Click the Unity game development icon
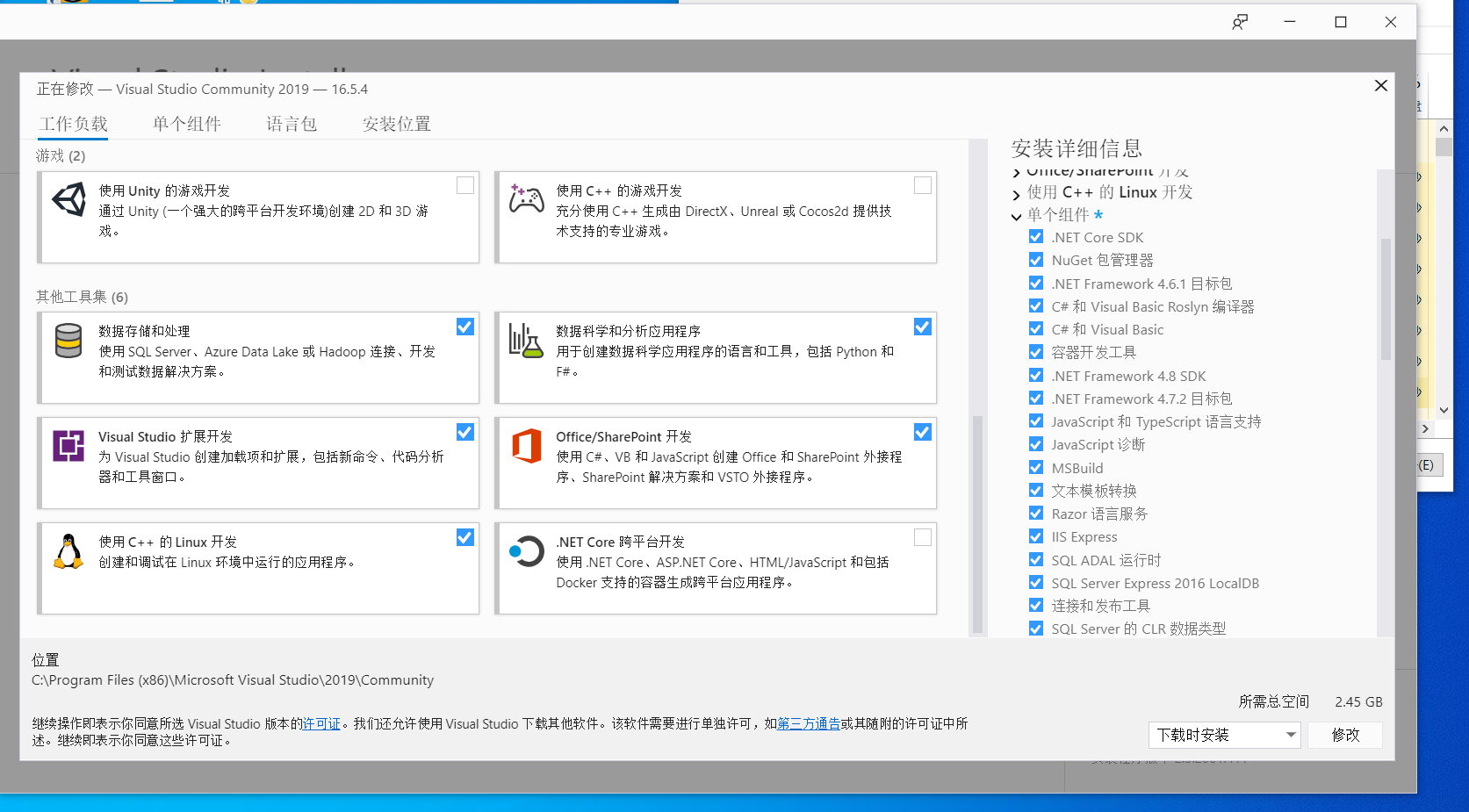Image resolution: width=1469 pixels, height=812 pixels. tap(69, 199)
